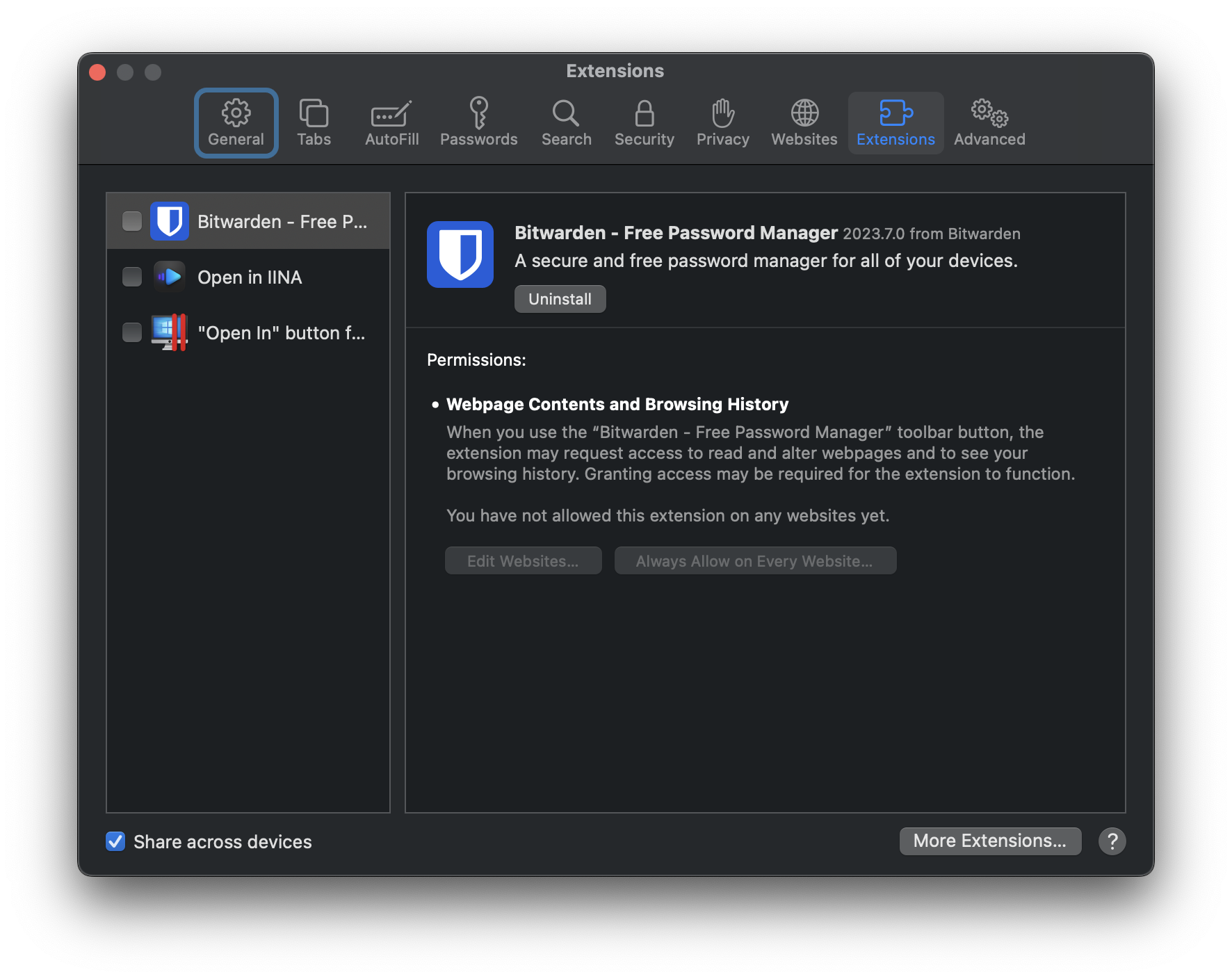1232x979 pixels.
Task: Open the AutoFill preferences pane
Action: tap(392, 123)
